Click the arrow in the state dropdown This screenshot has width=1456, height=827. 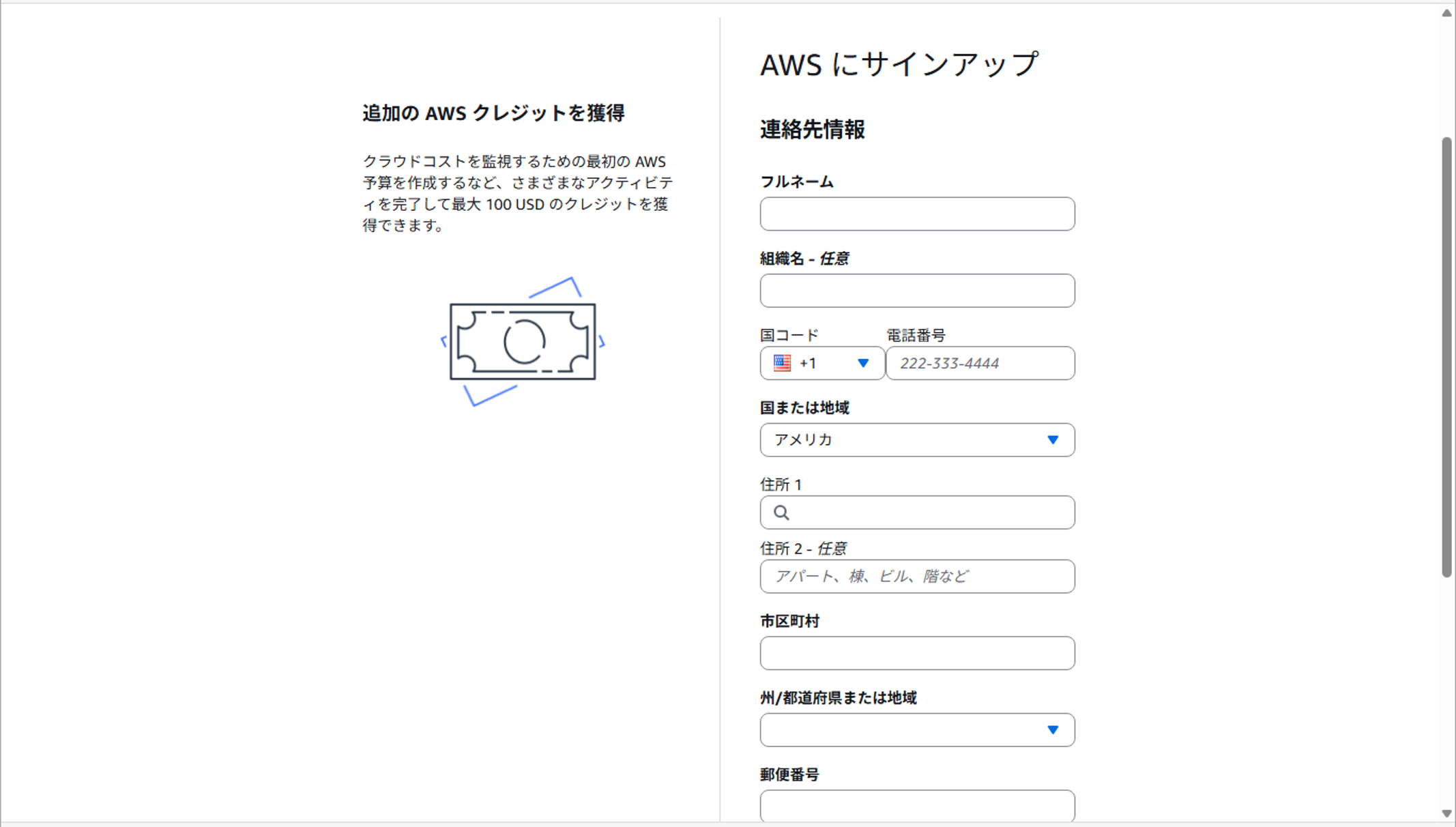pos(1053,730)
